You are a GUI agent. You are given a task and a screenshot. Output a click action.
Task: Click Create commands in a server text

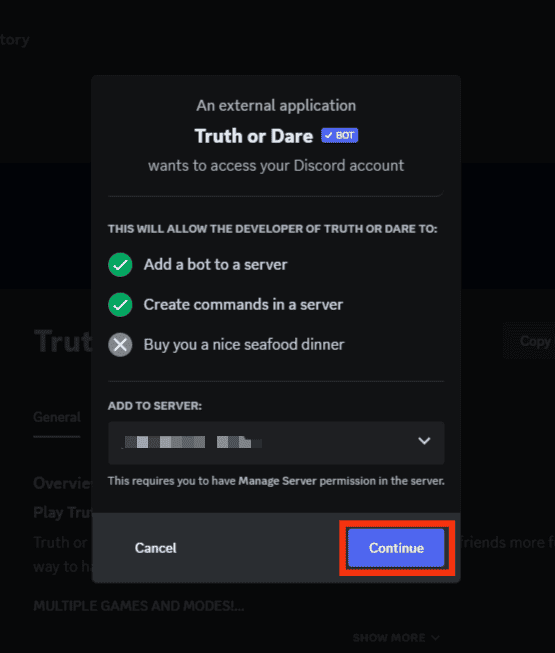(243, 304)
